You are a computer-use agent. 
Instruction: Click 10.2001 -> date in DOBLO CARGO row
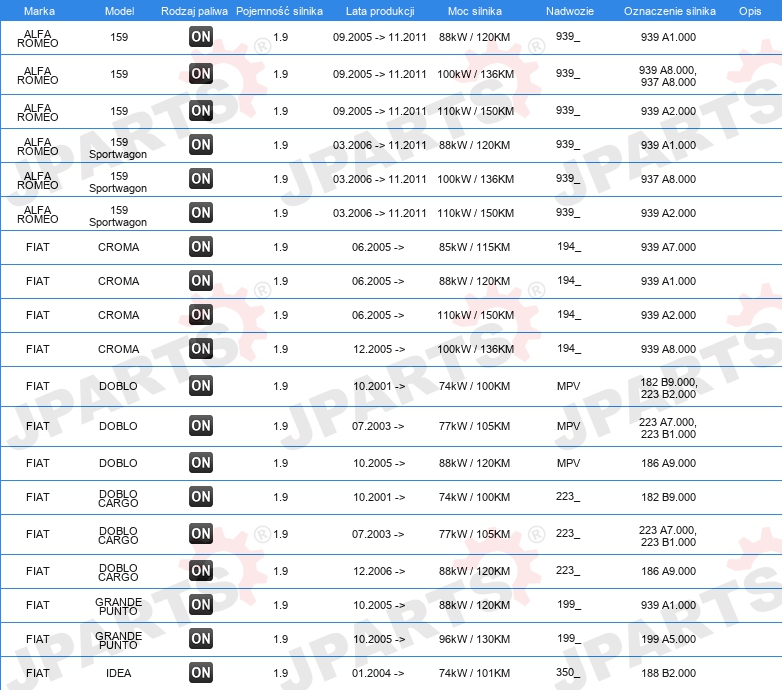(x=379, y=497)
